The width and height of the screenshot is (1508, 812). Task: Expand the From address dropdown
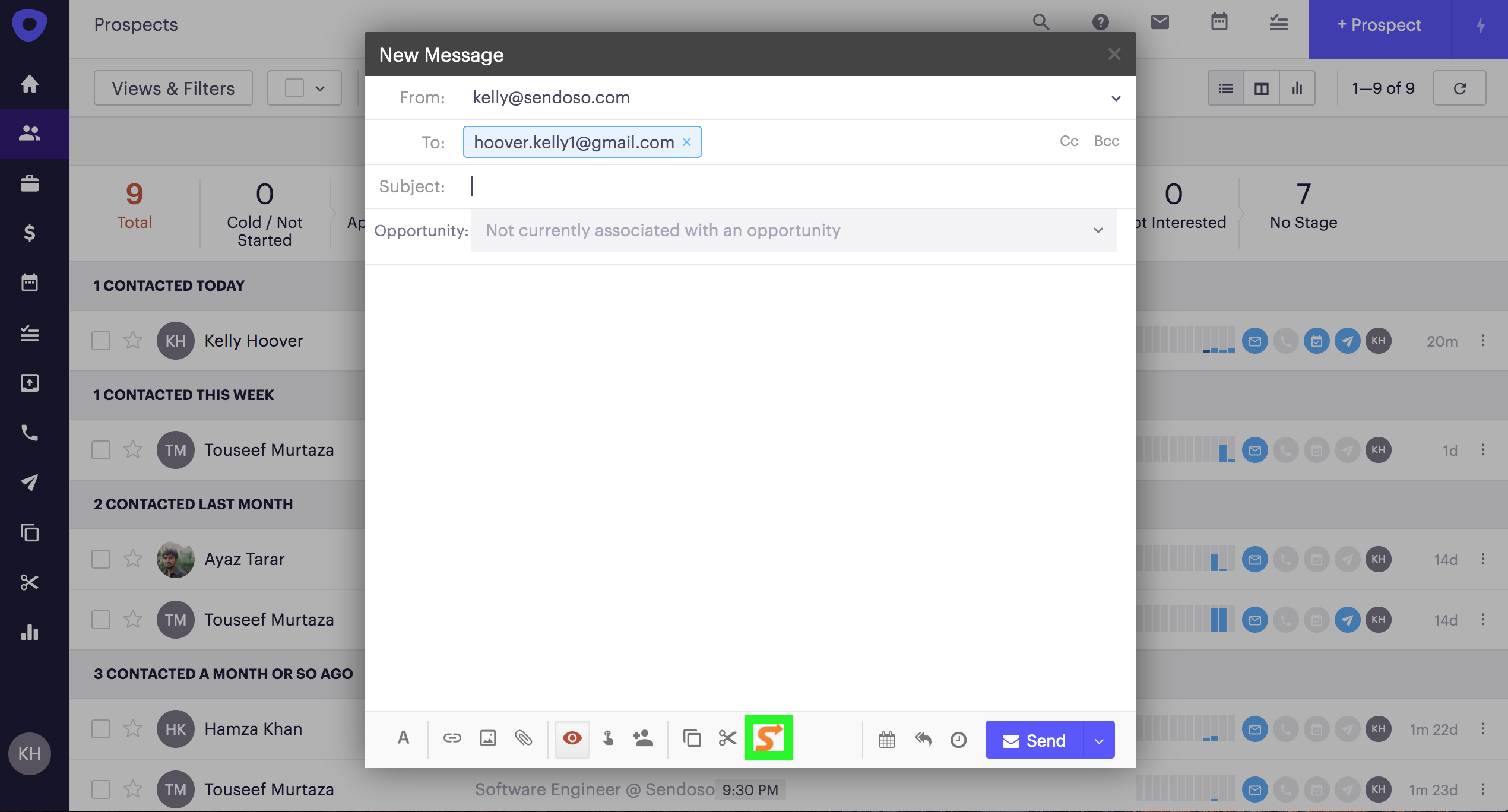(x=1116, y=98)
